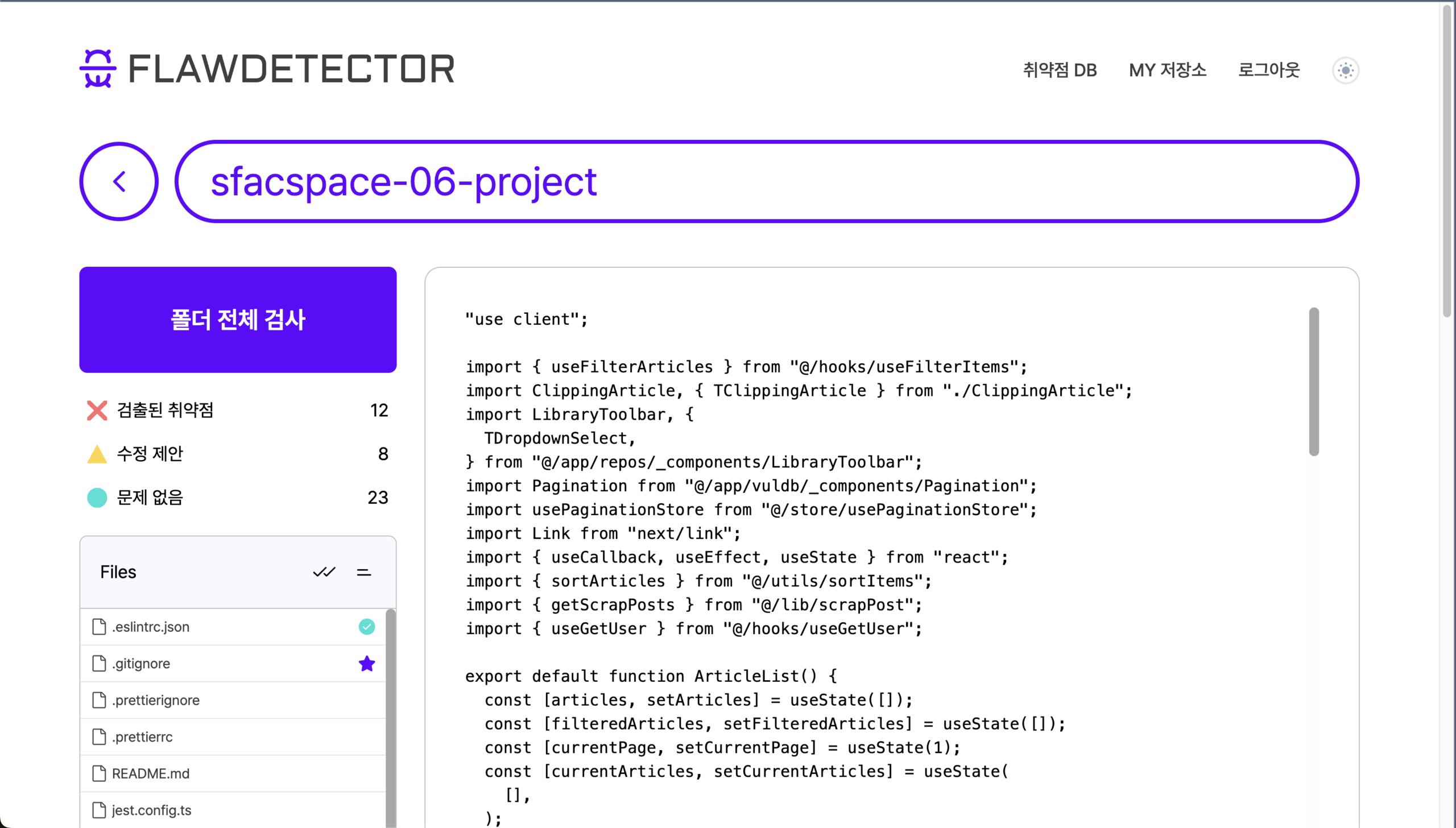Click the FlawDetector bug logo icon
This screenshot has width=1456, height=828.
98,69
